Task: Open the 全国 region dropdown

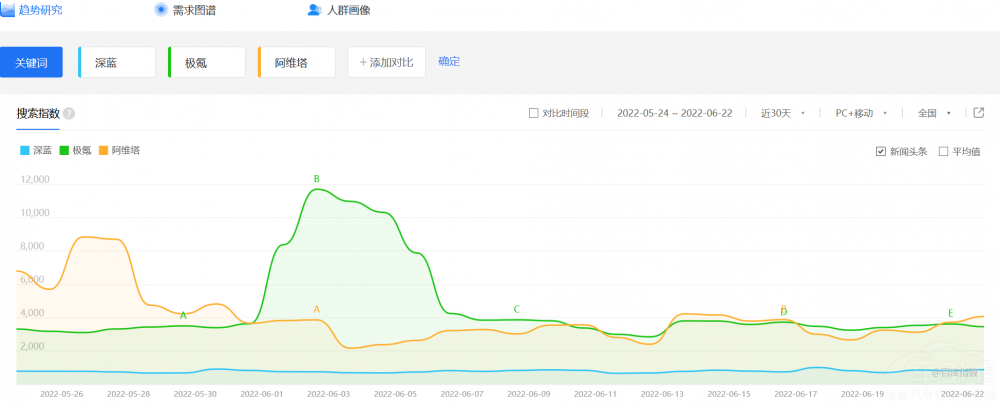Action: [x=935, y=113]
